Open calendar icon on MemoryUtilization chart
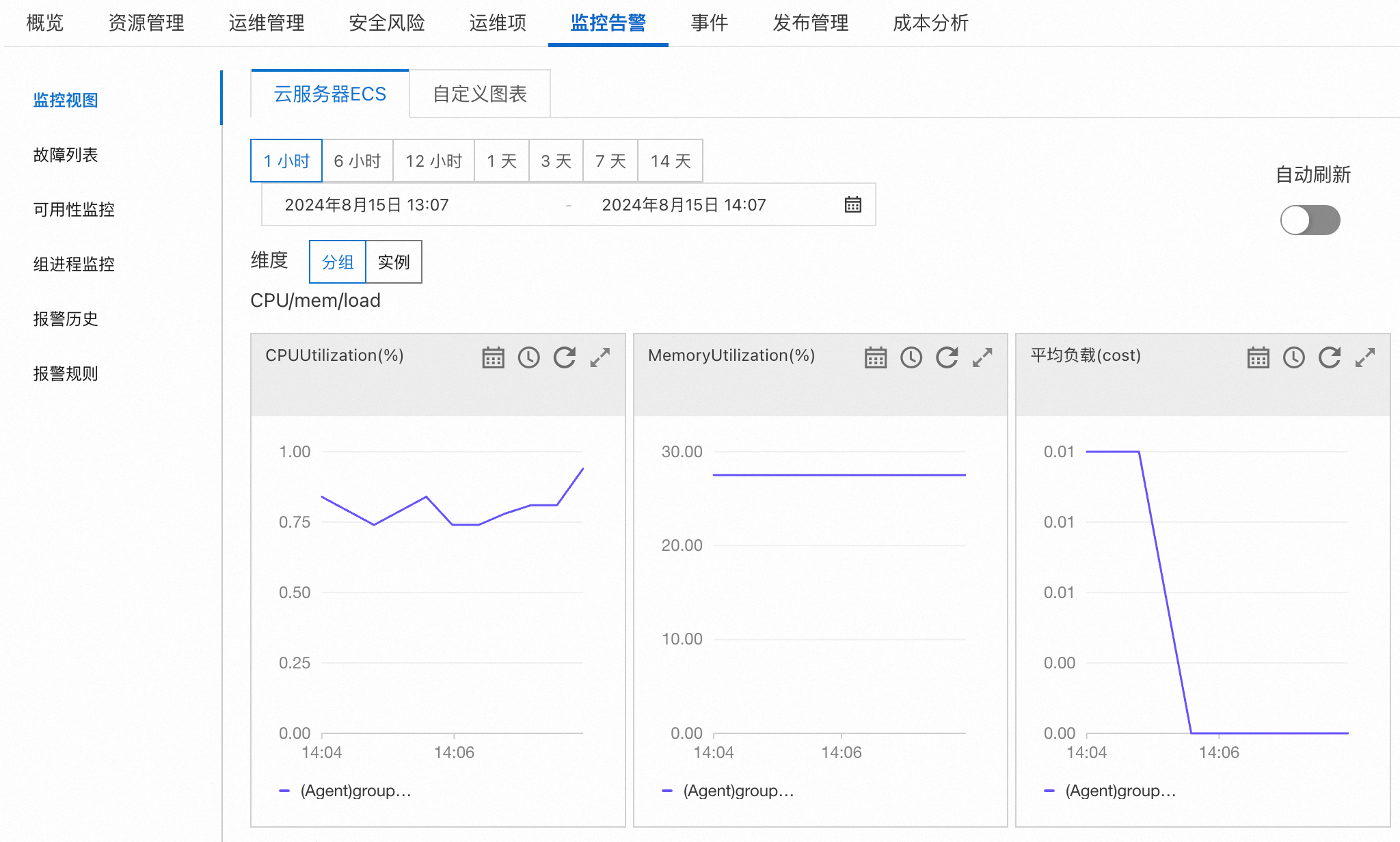 (x=876, y=357)
